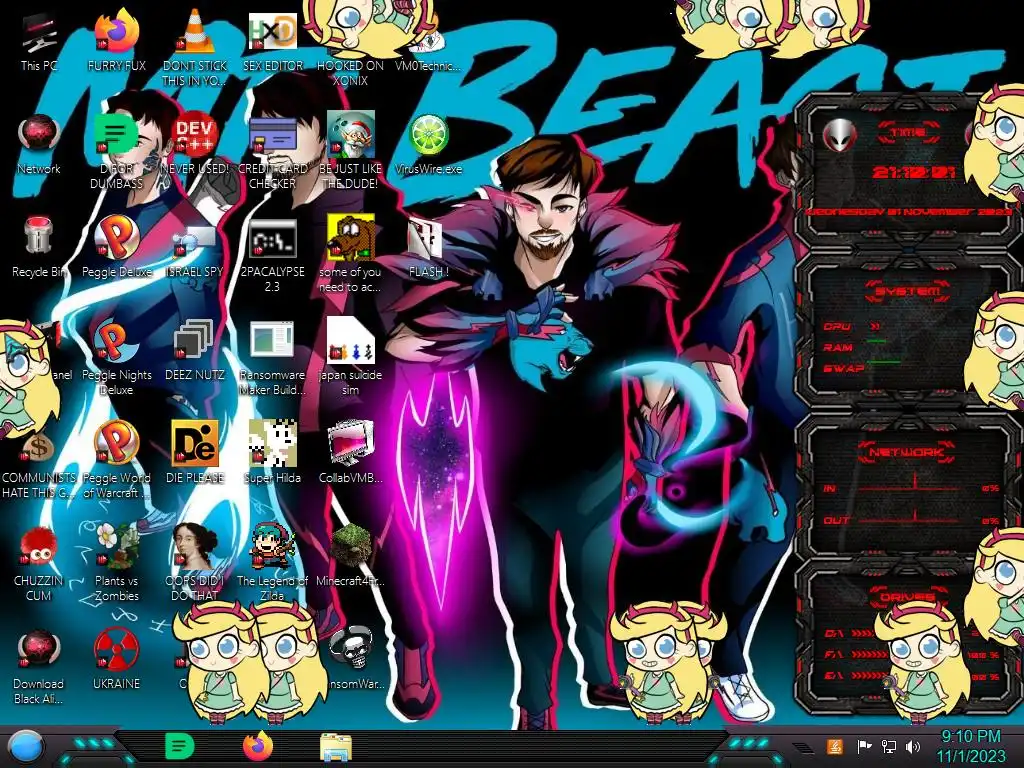This screenshot has height=768, width=1024.
Task: Click the NETWORK widget header
Action: 906,452
